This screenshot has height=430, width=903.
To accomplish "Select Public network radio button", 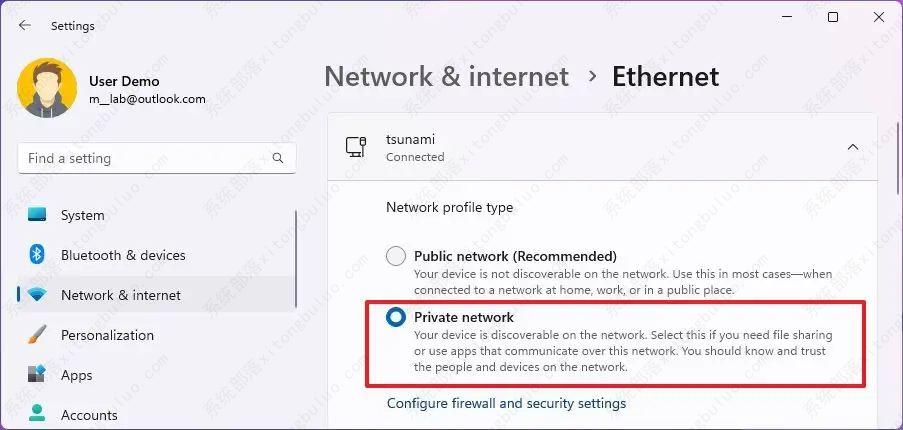I will 396,256.
